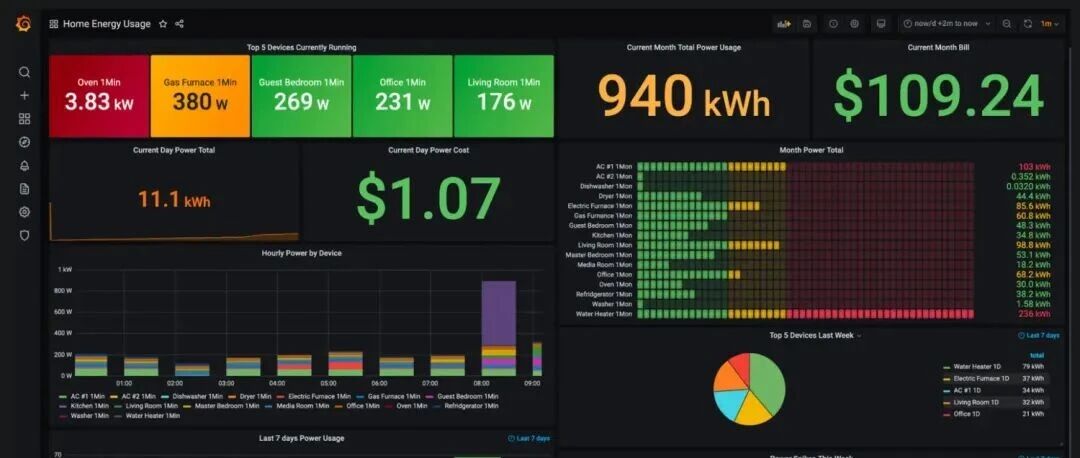Image resolution: width=1080 pixels, height=458 pixels.
Task: Open the Last 7 days Power Usage title menu
Action: point(302,438)
